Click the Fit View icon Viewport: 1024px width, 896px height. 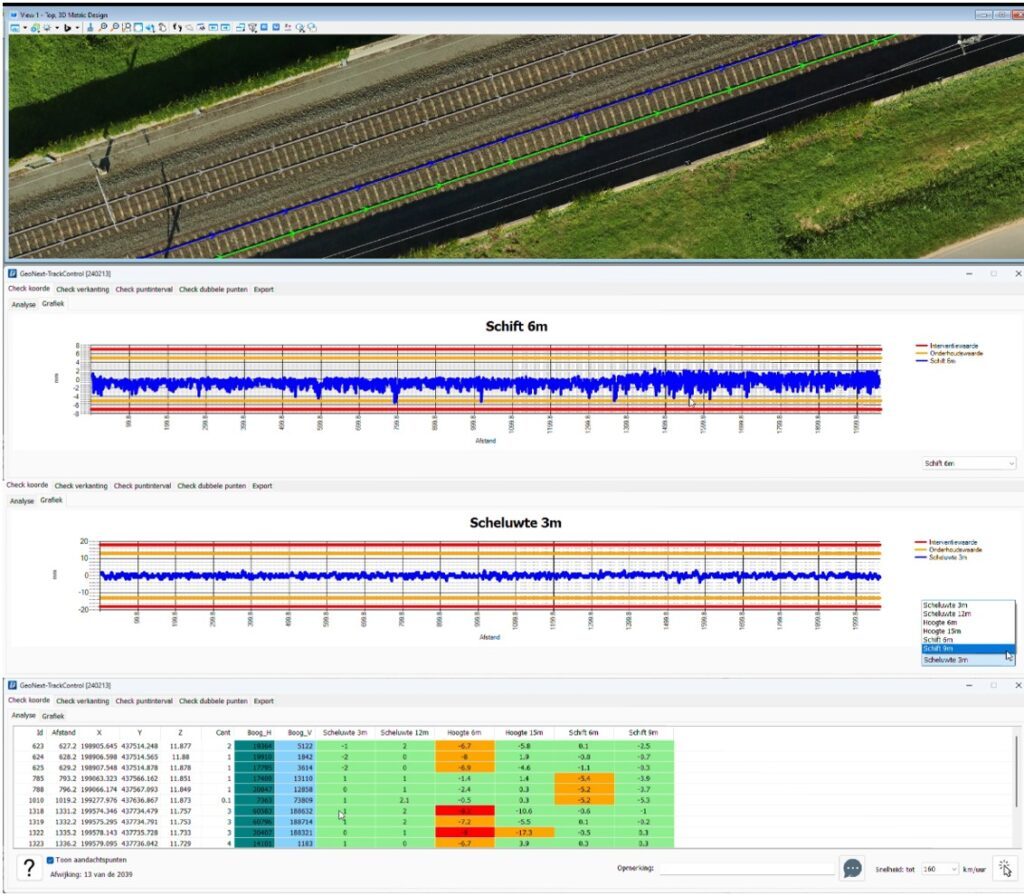point(138,27)
